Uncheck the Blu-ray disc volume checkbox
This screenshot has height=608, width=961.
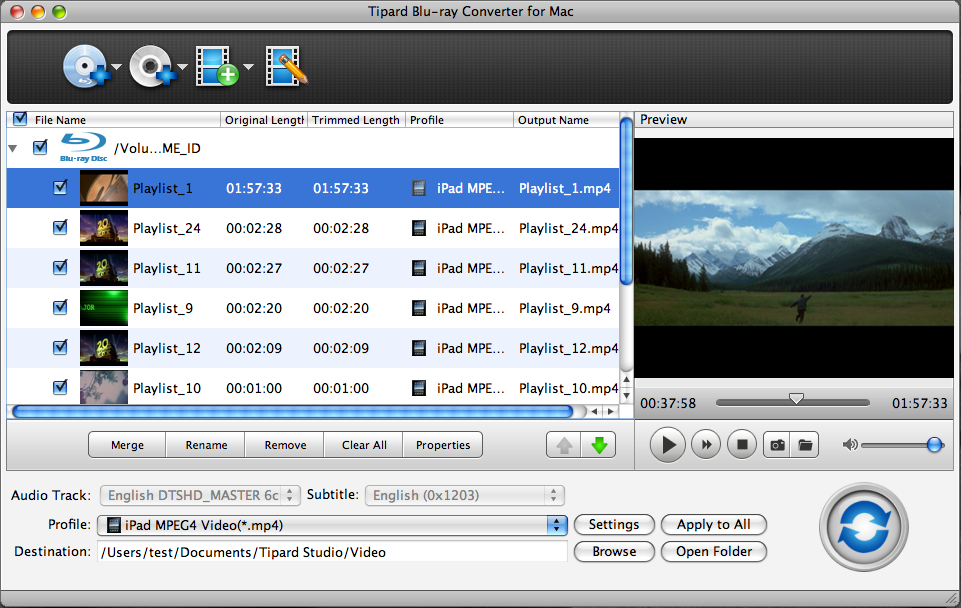40,148
